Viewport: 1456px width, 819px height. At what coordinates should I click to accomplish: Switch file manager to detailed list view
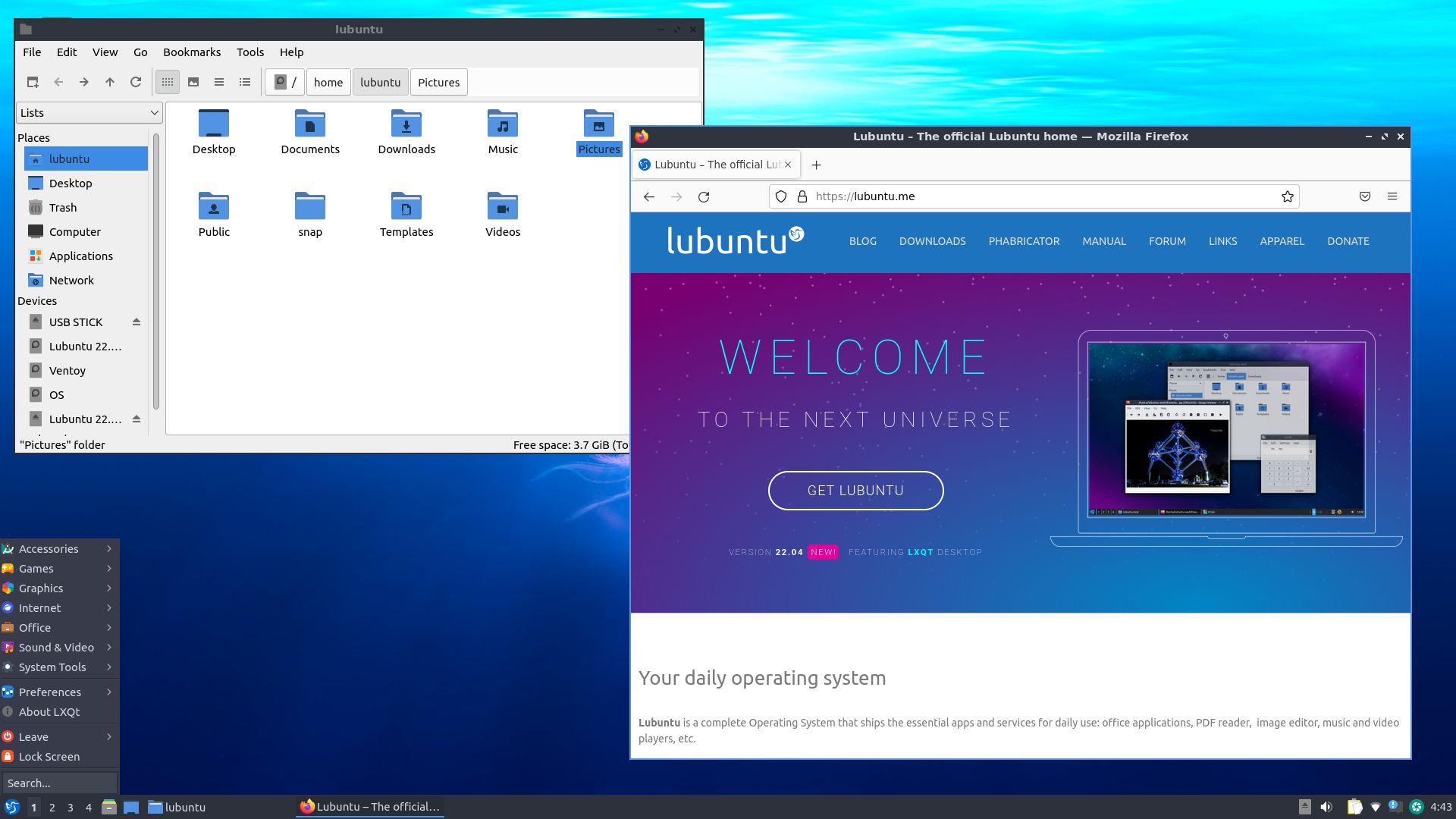245,82
